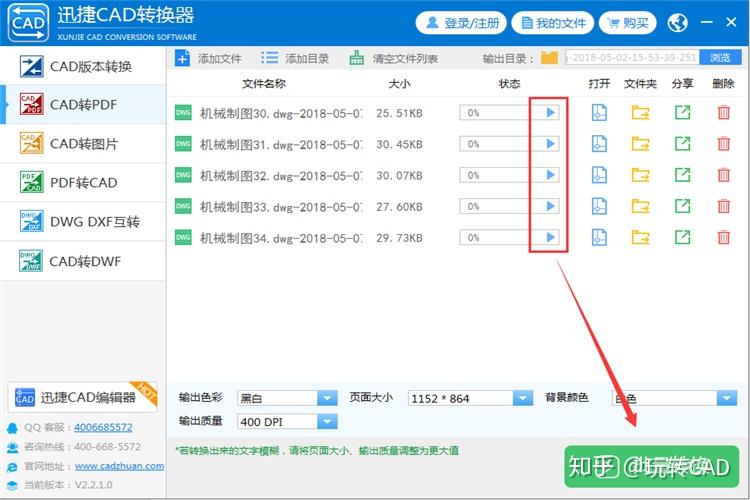
Task: Open the www.cadzhuan.com website link
Action: [119, 466]
